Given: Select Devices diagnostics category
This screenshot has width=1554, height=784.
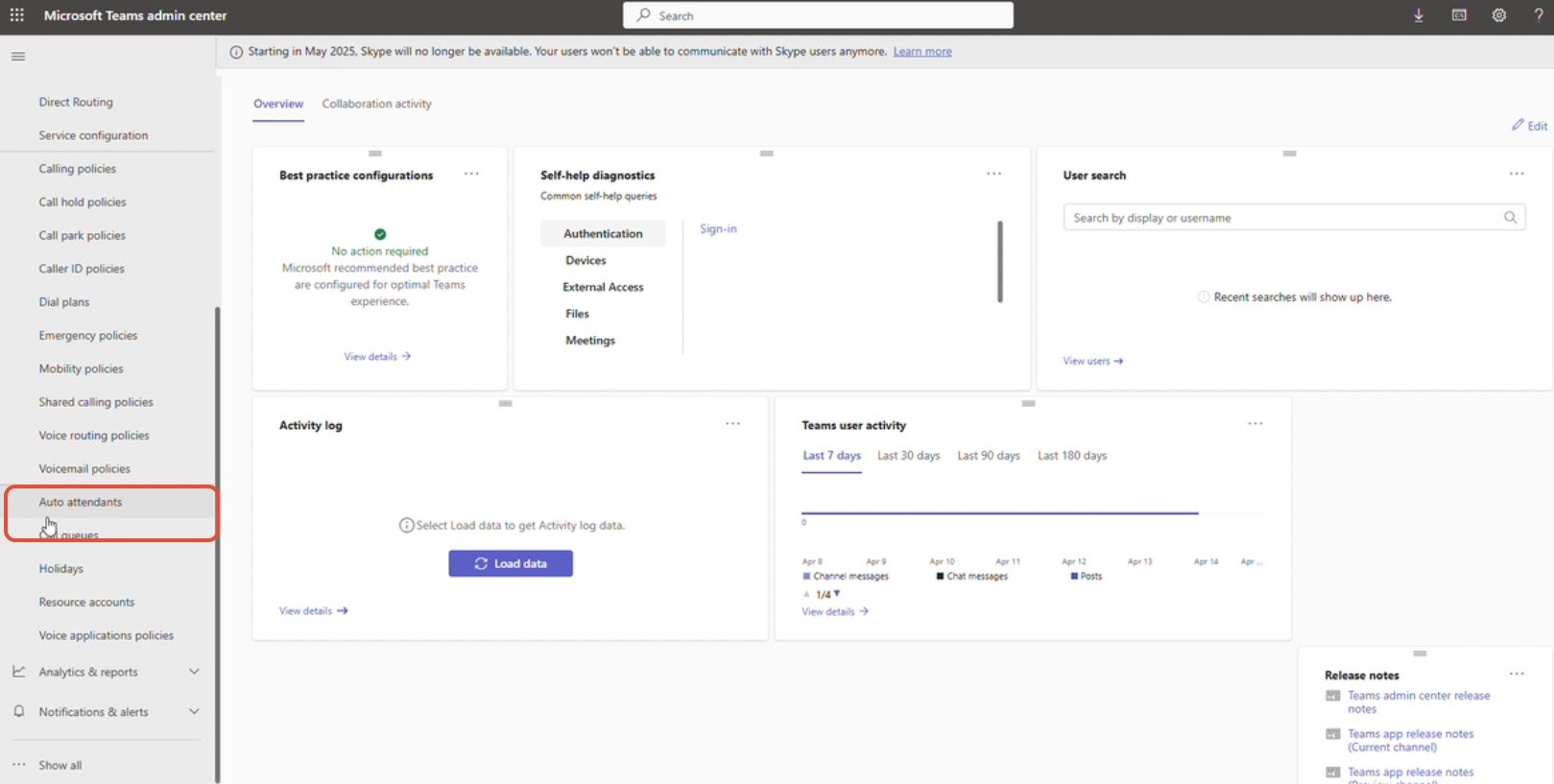Looking at the screenshot, I should coord(586,260).
